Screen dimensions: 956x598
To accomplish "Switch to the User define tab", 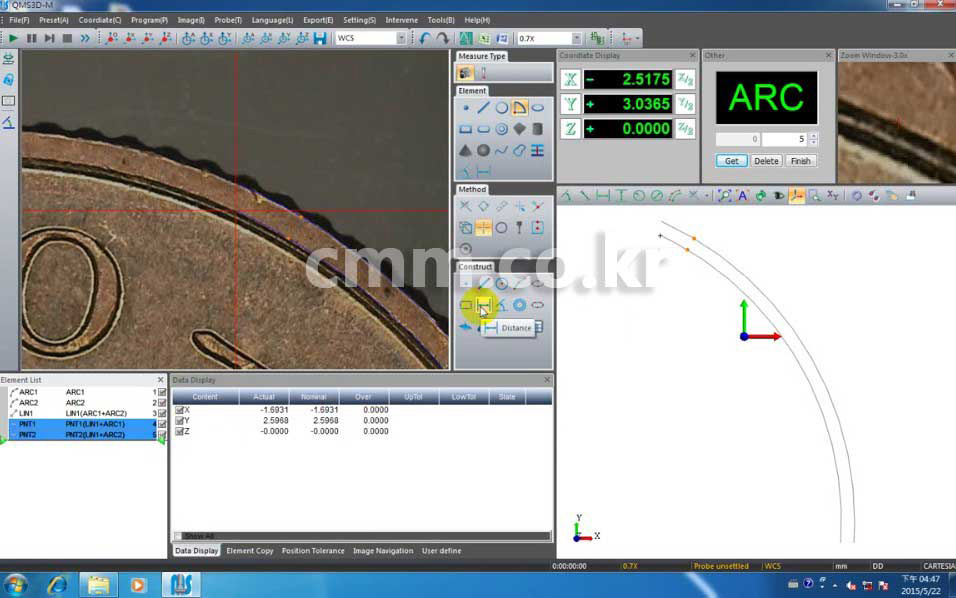I will pyautogui.click(x=441, y=550).
